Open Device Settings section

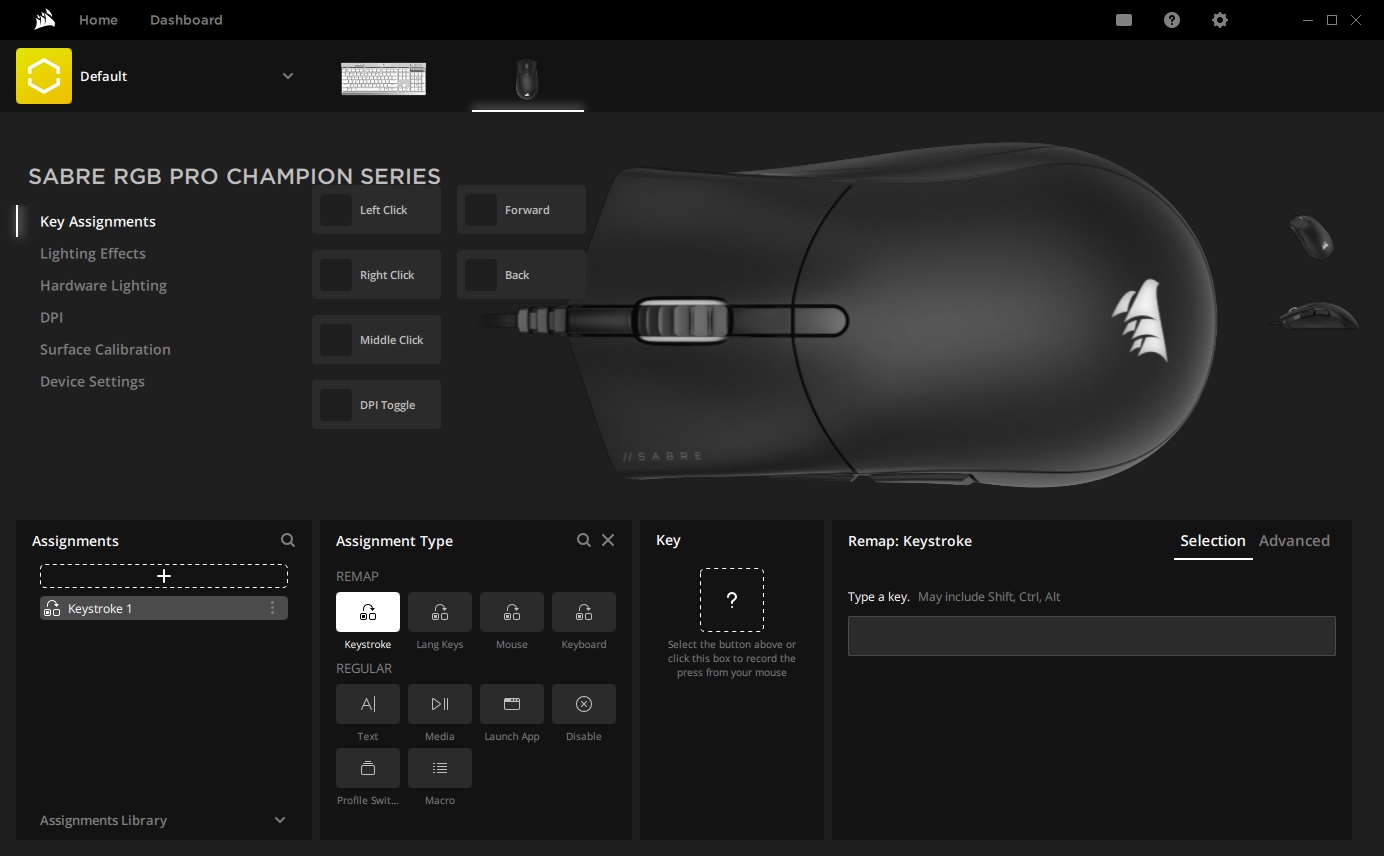pyautogui.click(x=92, y=382)
